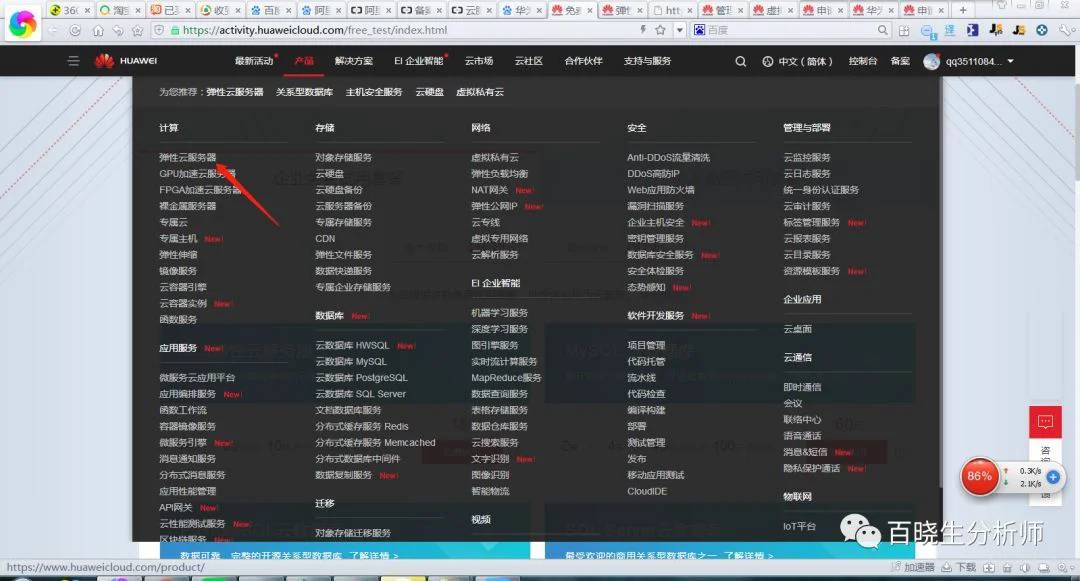Image resolution: width=1080 pixels, height=581 pixels.
Task: Open the 云数据库 PostgreSQL link
Action: pyautogui.click(x=362, y=377)
